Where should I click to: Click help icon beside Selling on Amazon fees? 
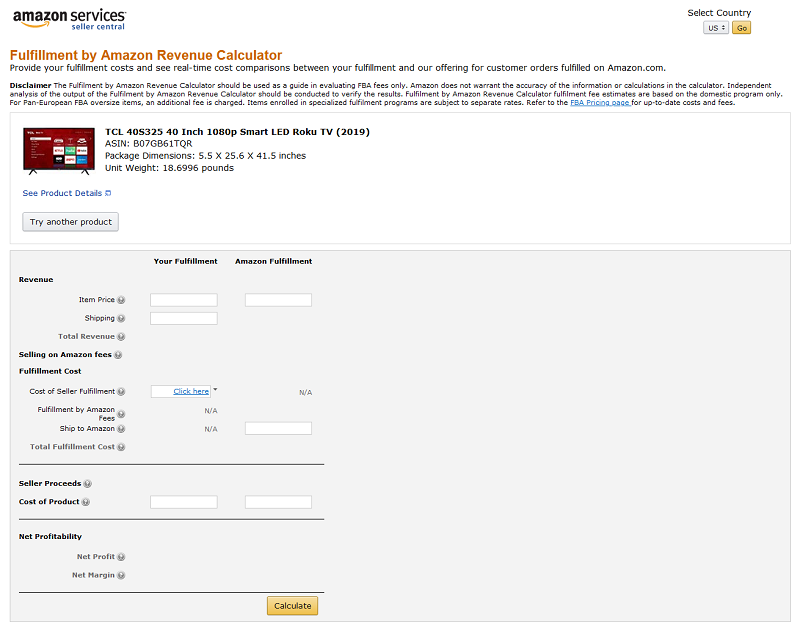click(x=118, y=355)
